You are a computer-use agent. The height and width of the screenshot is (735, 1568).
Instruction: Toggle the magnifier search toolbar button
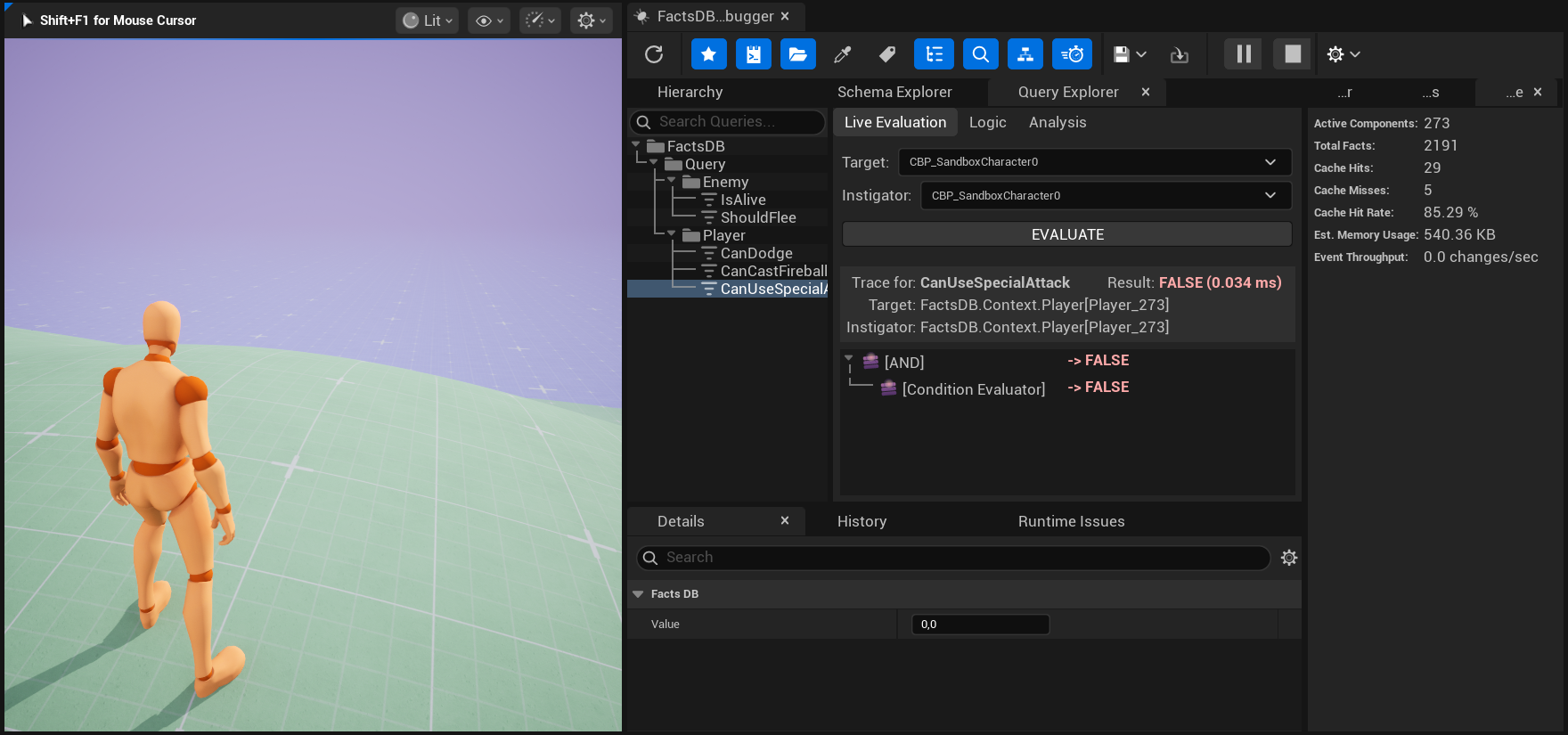pyautogui.click(x=980, y=54)
